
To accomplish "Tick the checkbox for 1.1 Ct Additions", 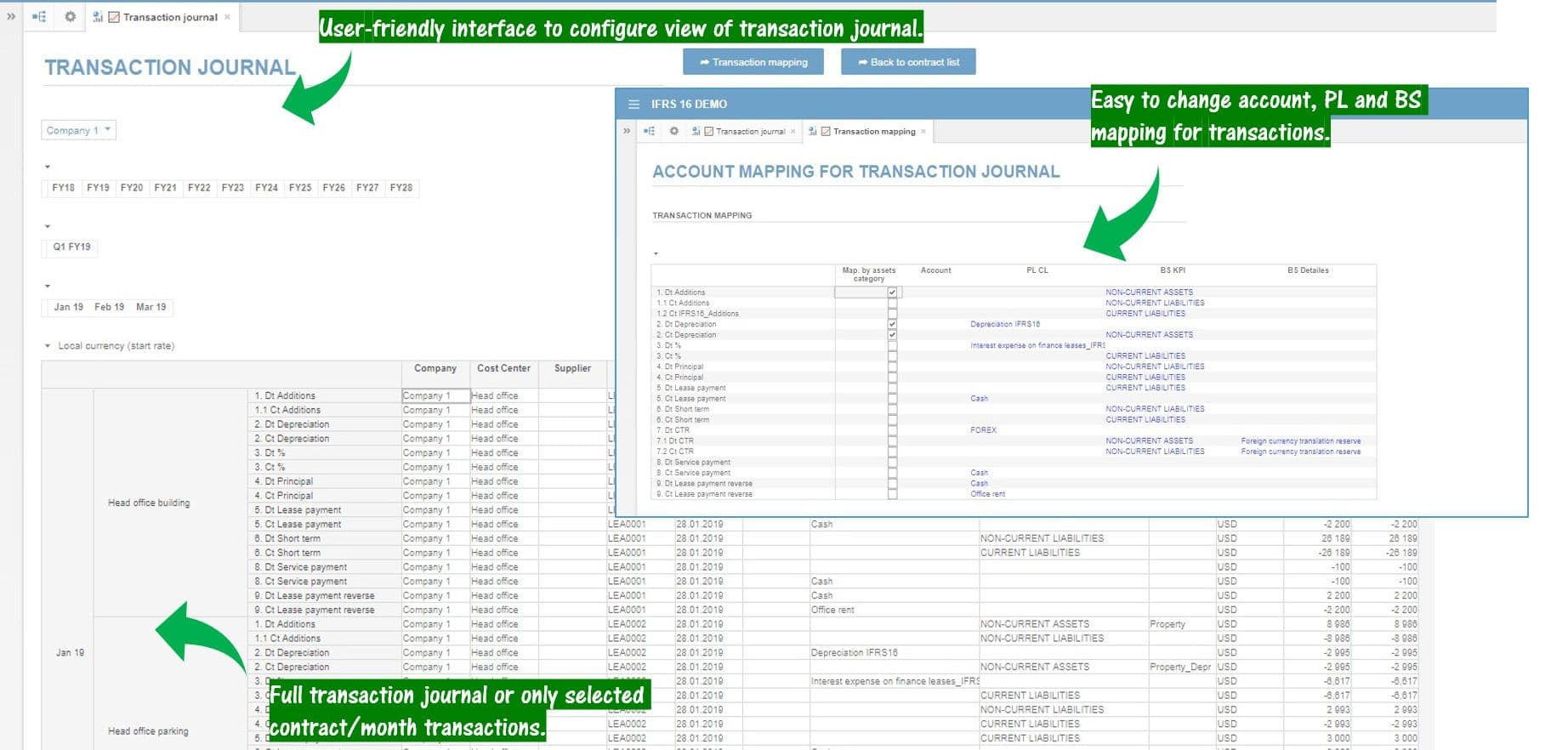I will [x=892, y=303].
